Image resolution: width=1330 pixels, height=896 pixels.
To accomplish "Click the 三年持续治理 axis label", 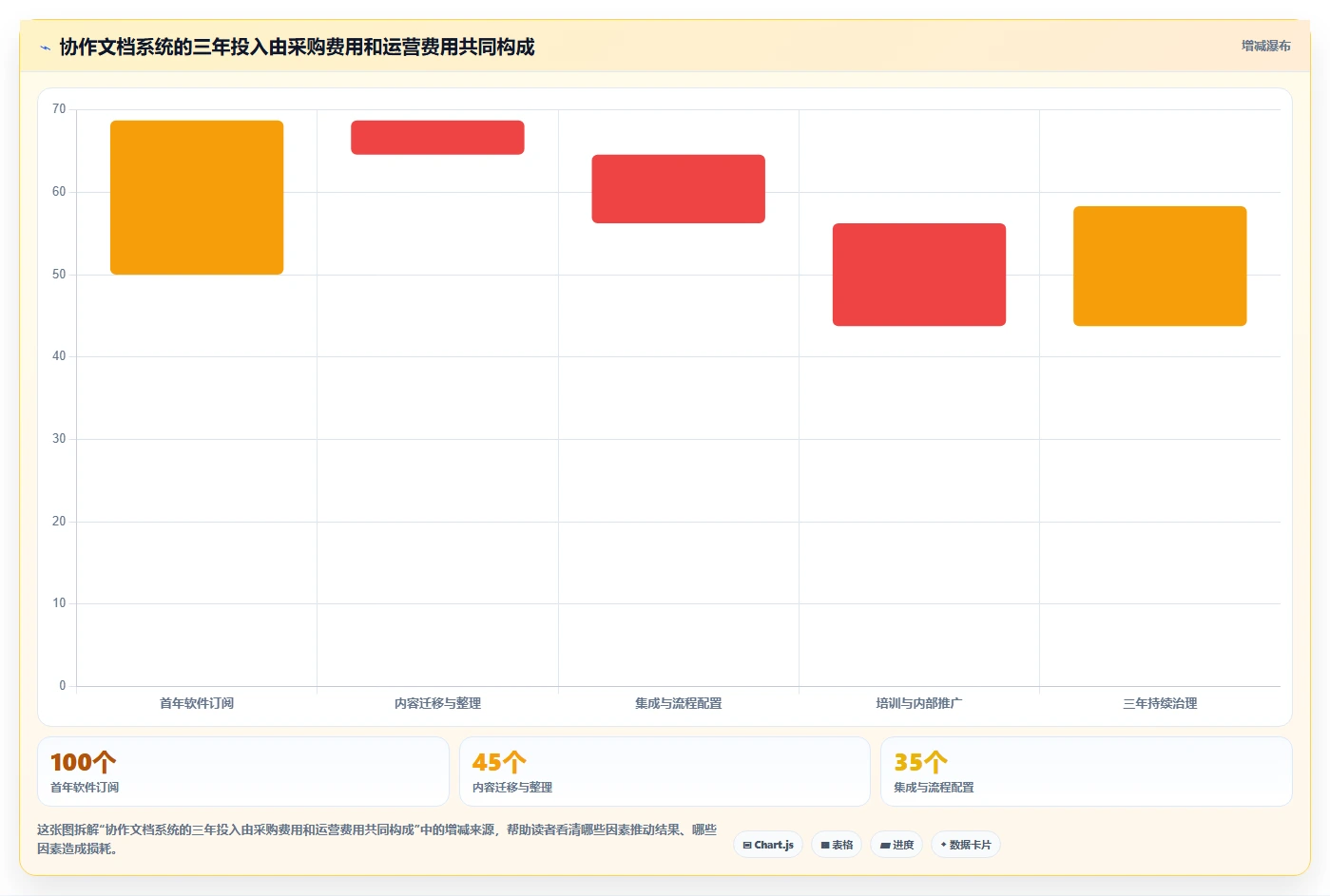I will pos(1160,703).
